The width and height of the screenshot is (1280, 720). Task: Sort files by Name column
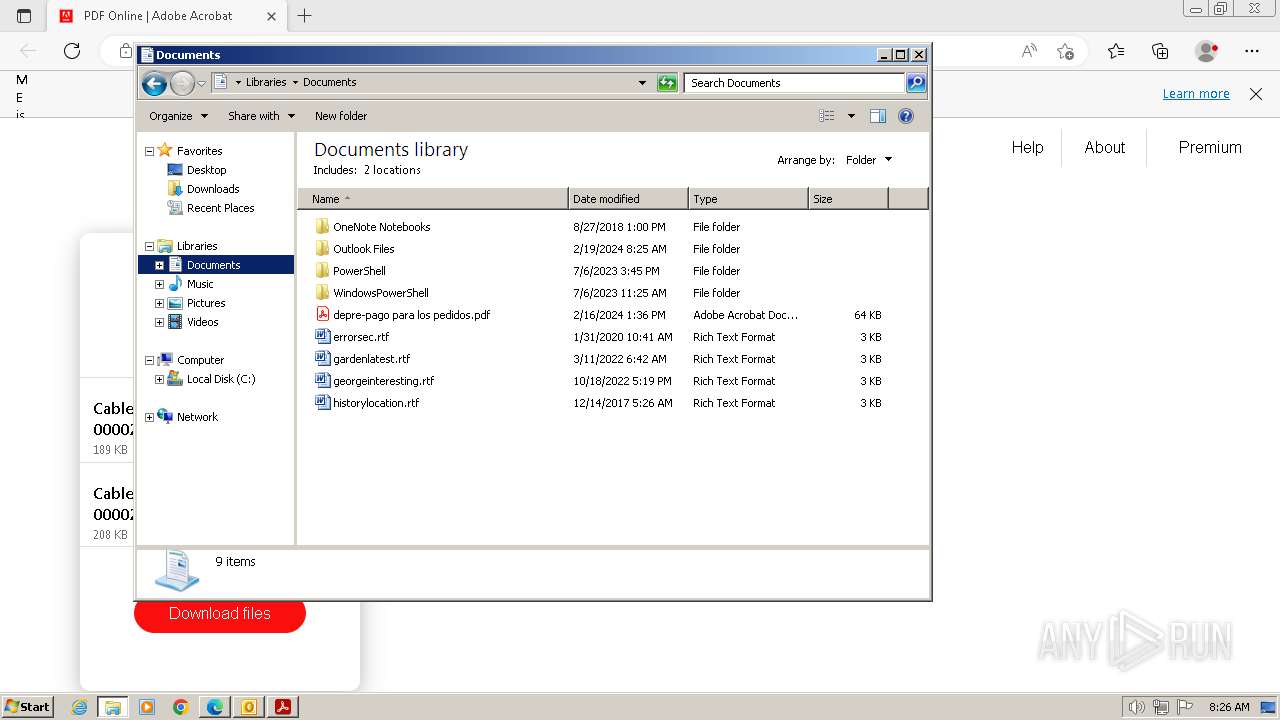[433, 199]
